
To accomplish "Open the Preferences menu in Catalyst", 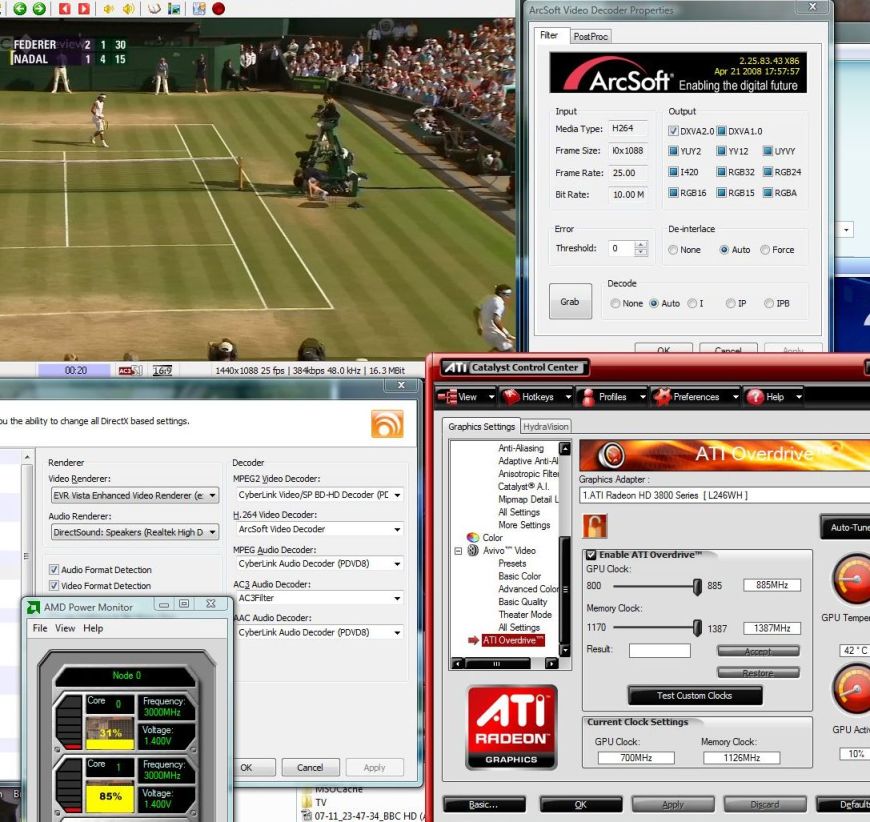I will tap(695, 397).
